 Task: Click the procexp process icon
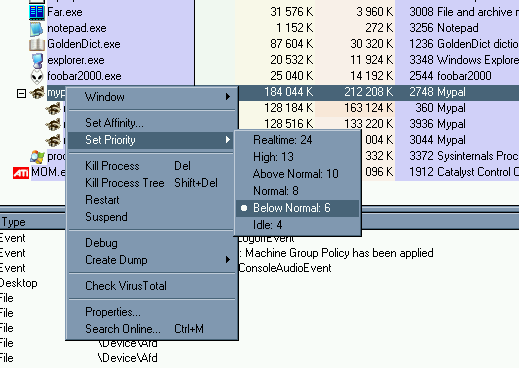(37, 157)
